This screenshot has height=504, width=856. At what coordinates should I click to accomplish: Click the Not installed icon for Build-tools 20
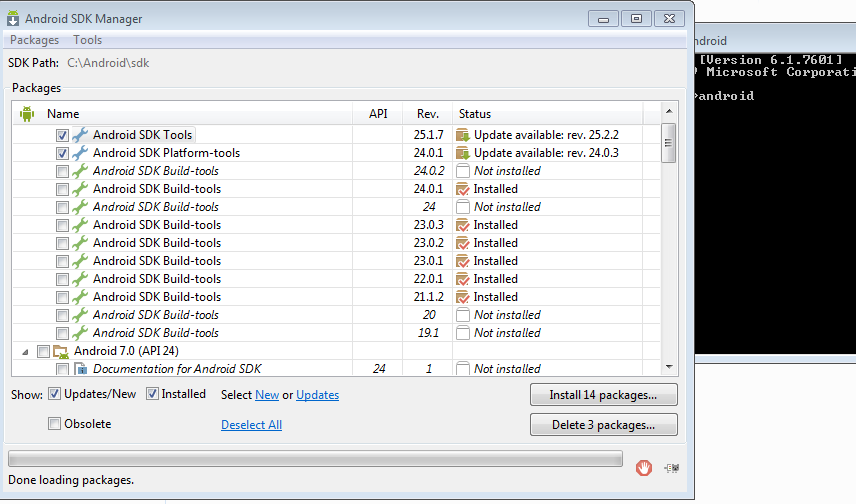point(463,315)
